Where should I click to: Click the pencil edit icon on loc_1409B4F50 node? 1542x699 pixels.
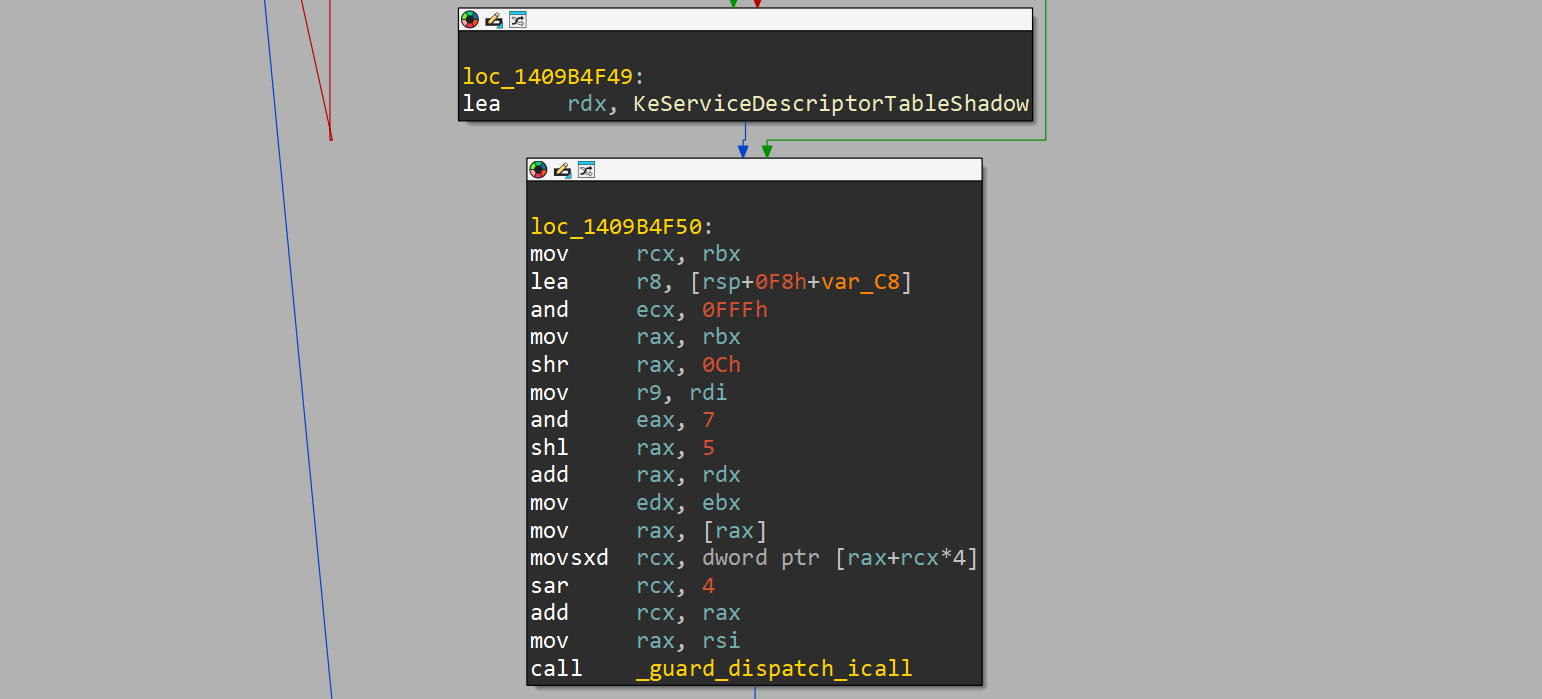(x=562, y=170)
